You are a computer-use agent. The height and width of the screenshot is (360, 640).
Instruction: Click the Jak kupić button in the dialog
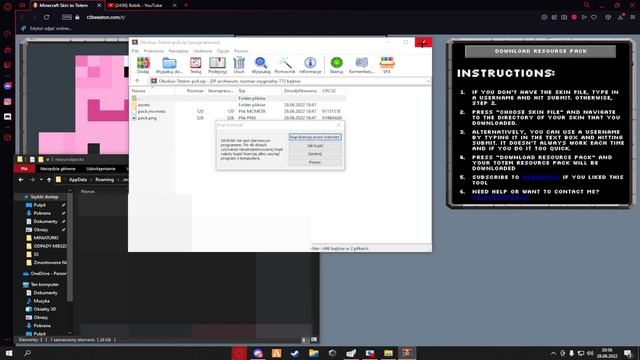(315, 146)
